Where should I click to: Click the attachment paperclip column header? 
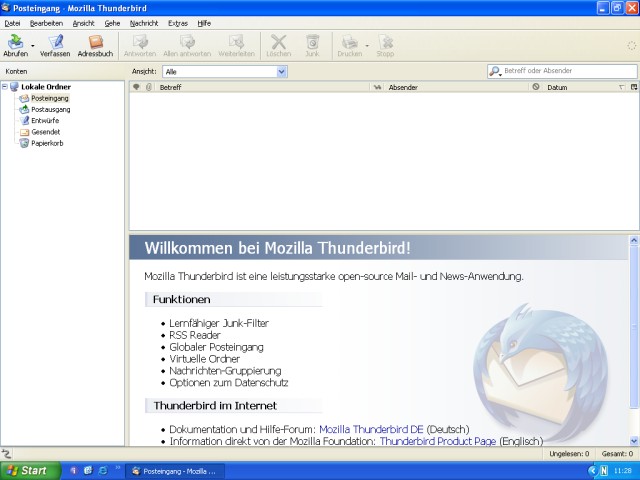pos(149,87)
